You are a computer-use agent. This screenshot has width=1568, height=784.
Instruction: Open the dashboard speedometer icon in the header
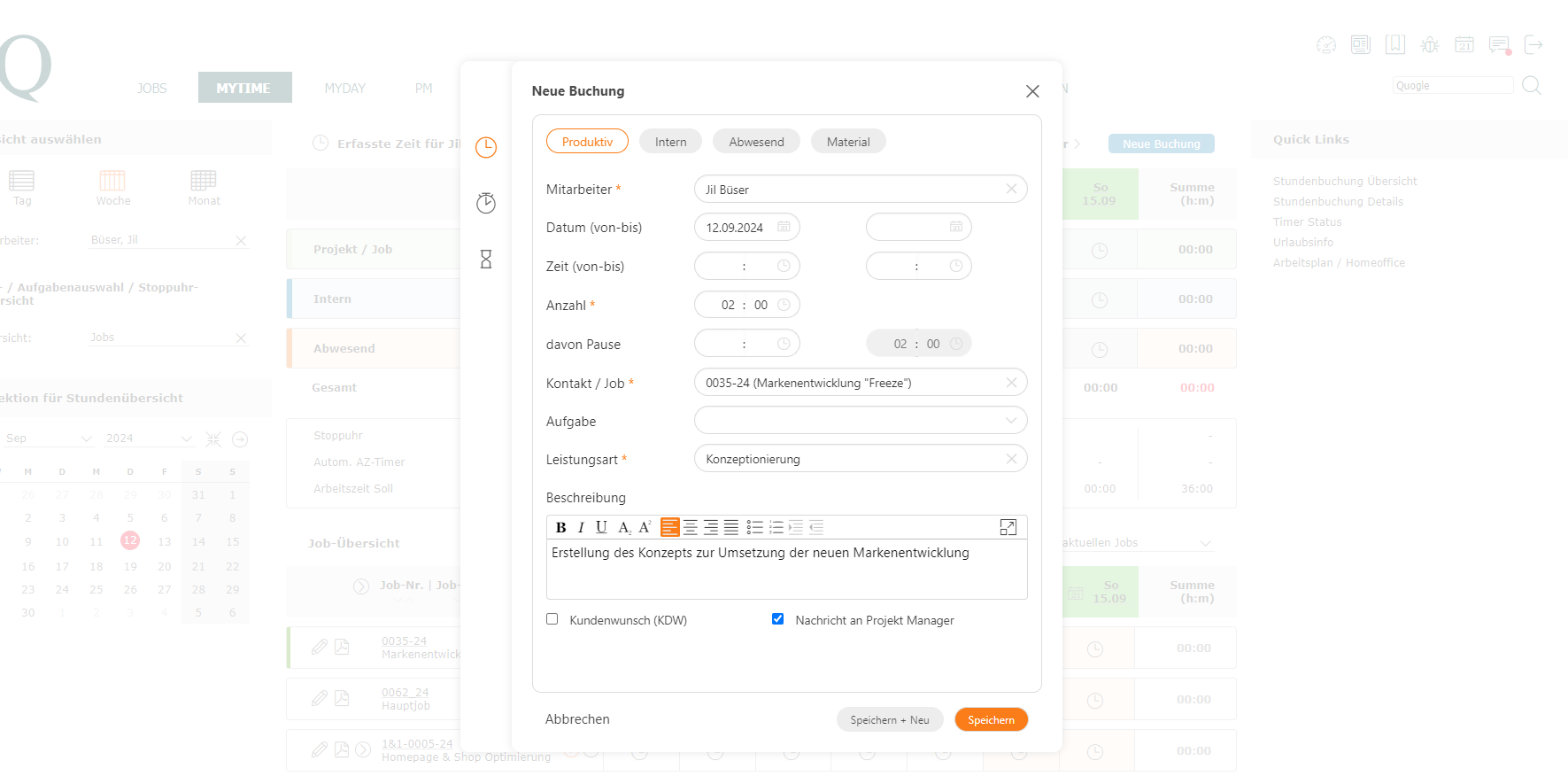[x=1326, y=45]
